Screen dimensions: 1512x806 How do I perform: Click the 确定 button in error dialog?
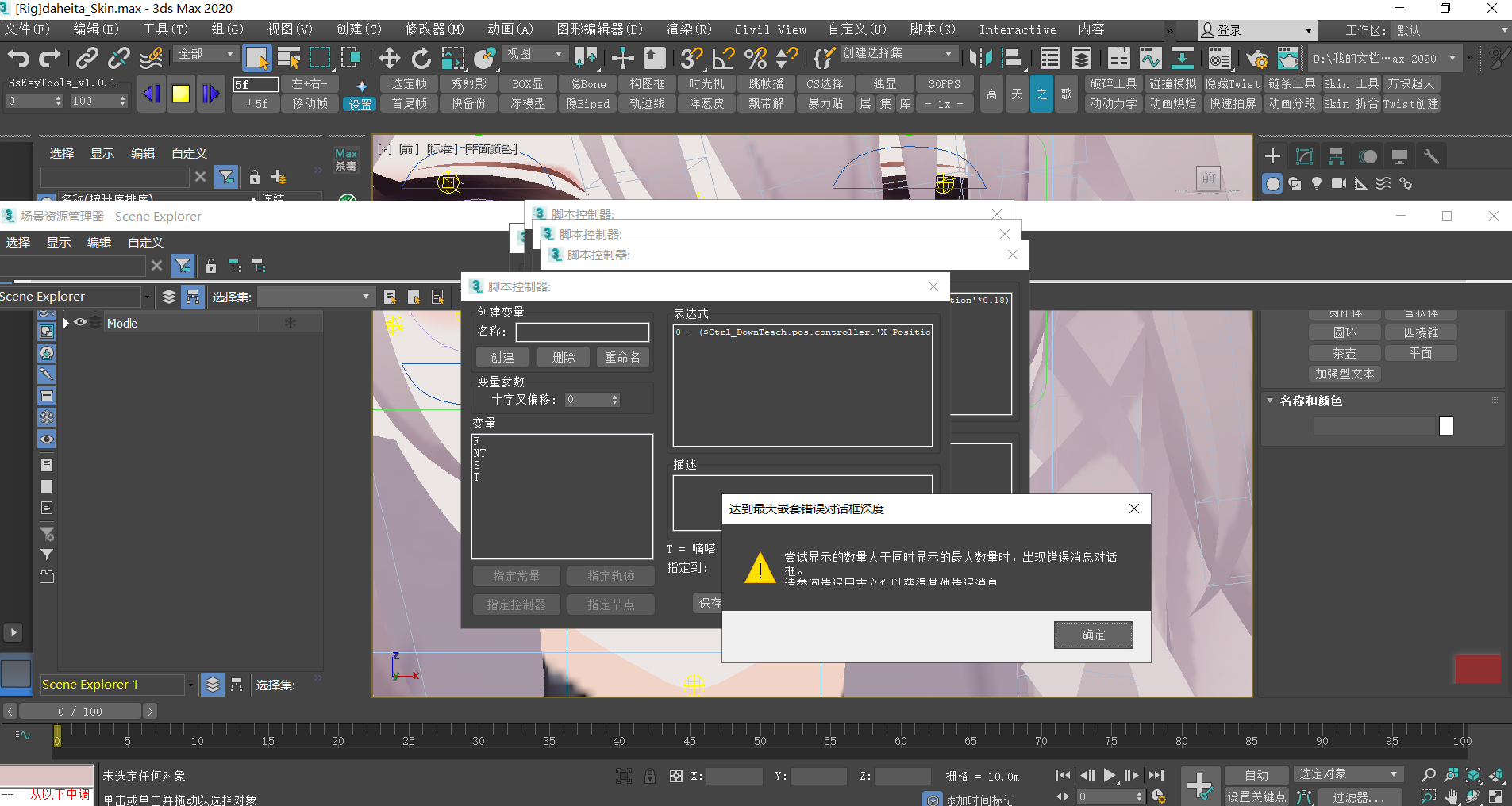[x=1093, y=635]
